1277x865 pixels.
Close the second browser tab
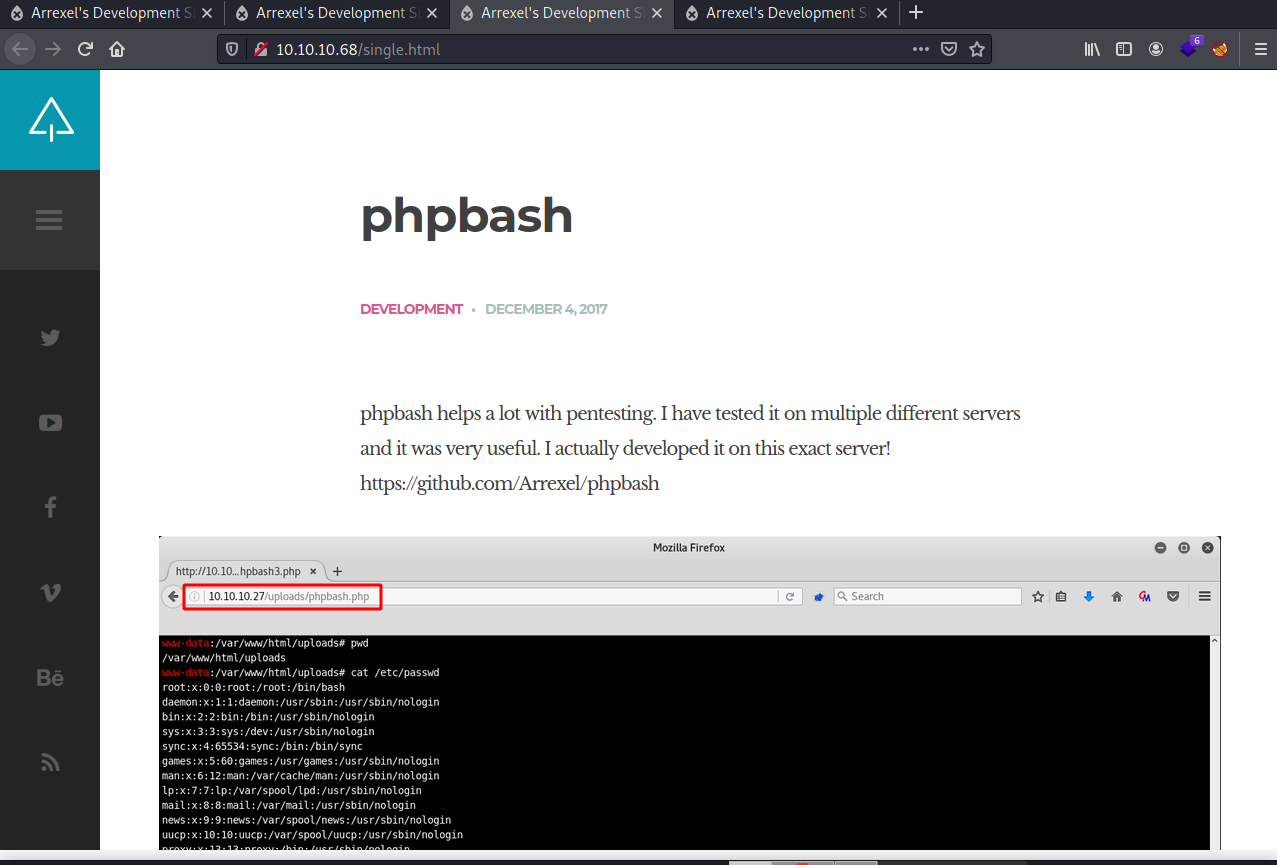(x=431, y=13)
